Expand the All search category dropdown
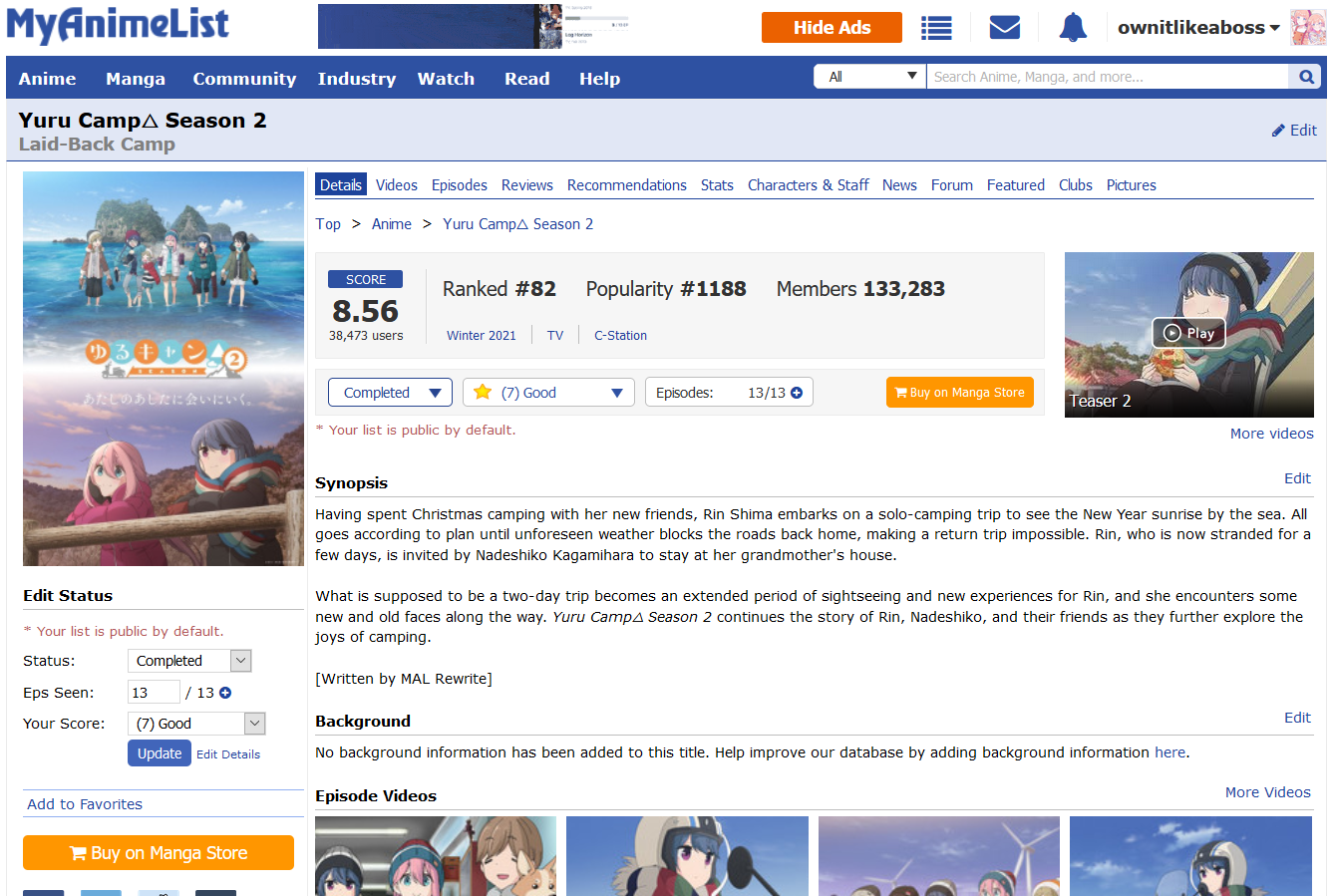Screen dimensions: 1333x896 click(x=870, y=77)
